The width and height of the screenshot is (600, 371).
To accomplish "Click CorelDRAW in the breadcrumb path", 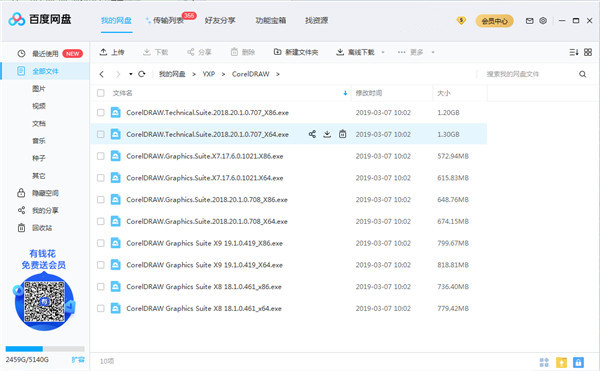I will (x=251, y=74).
